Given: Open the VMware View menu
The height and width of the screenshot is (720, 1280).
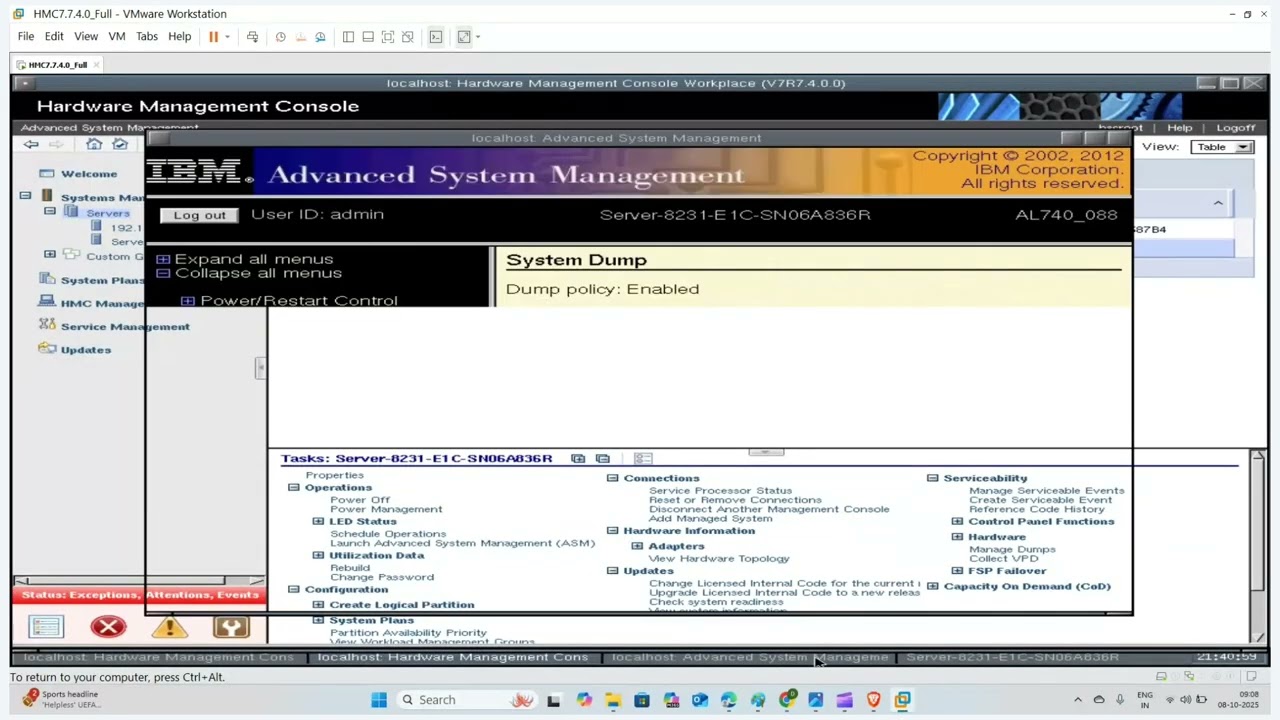Looking at the screenshot, I should coord(86,37).
